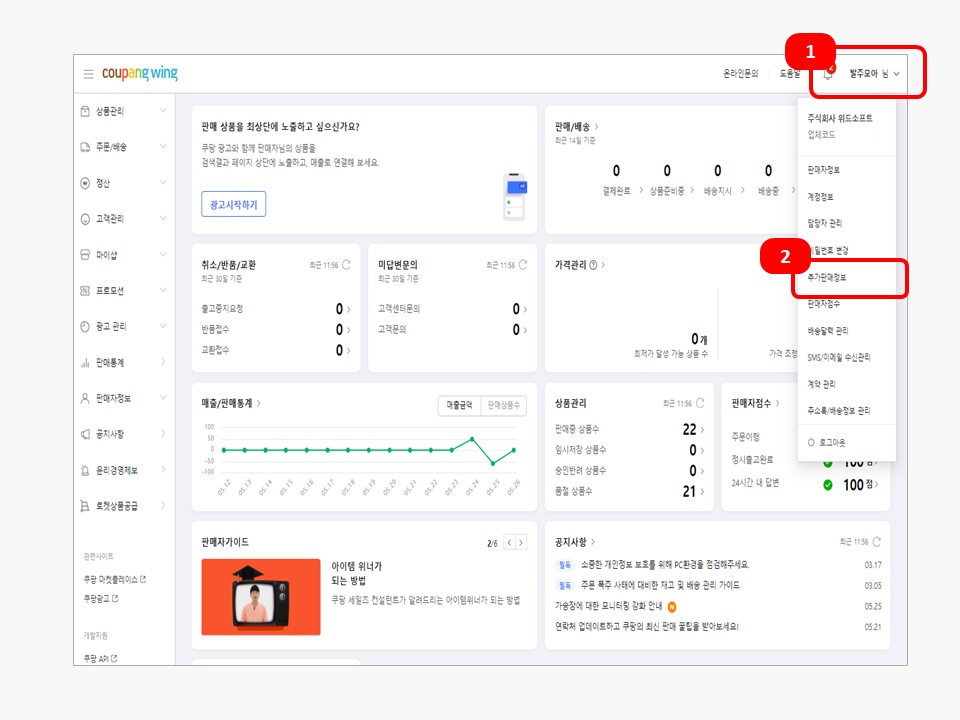
Task: Open the 아이템 위너 guide video thumbnail
Action: click(260, 596)
